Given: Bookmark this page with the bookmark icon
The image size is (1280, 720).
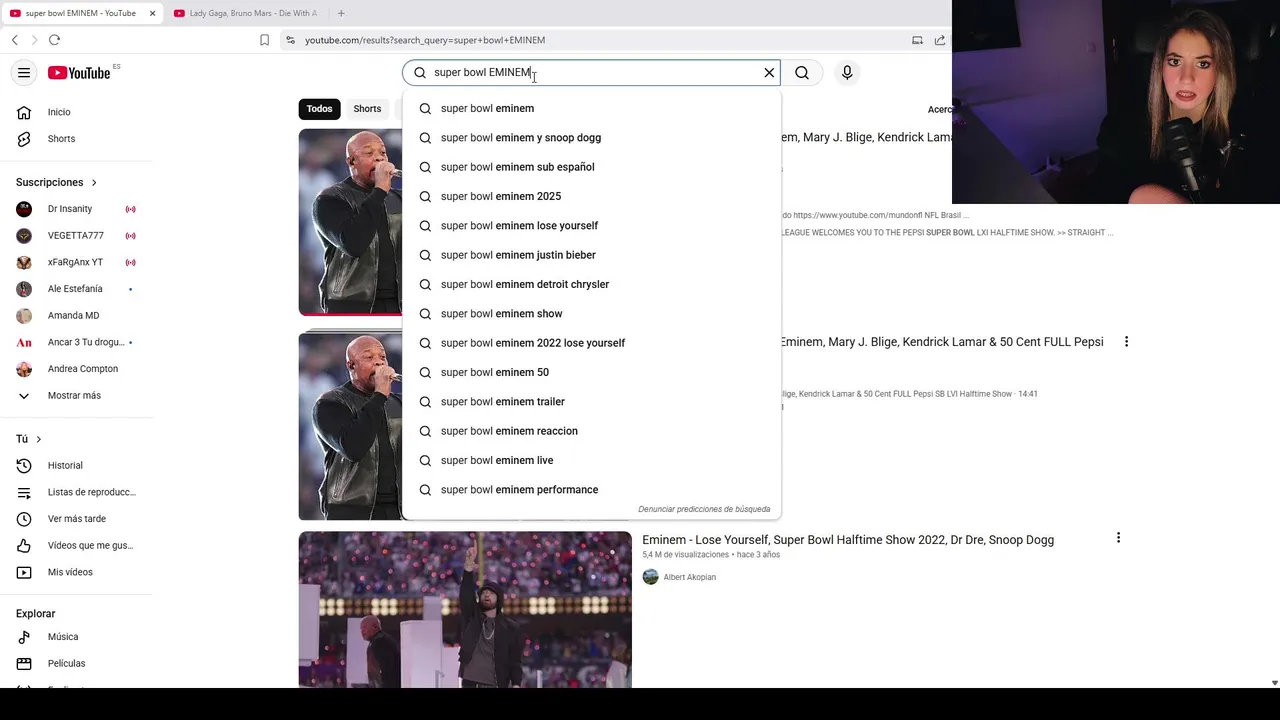Looking at the screenshot, I should pos(264,40).
